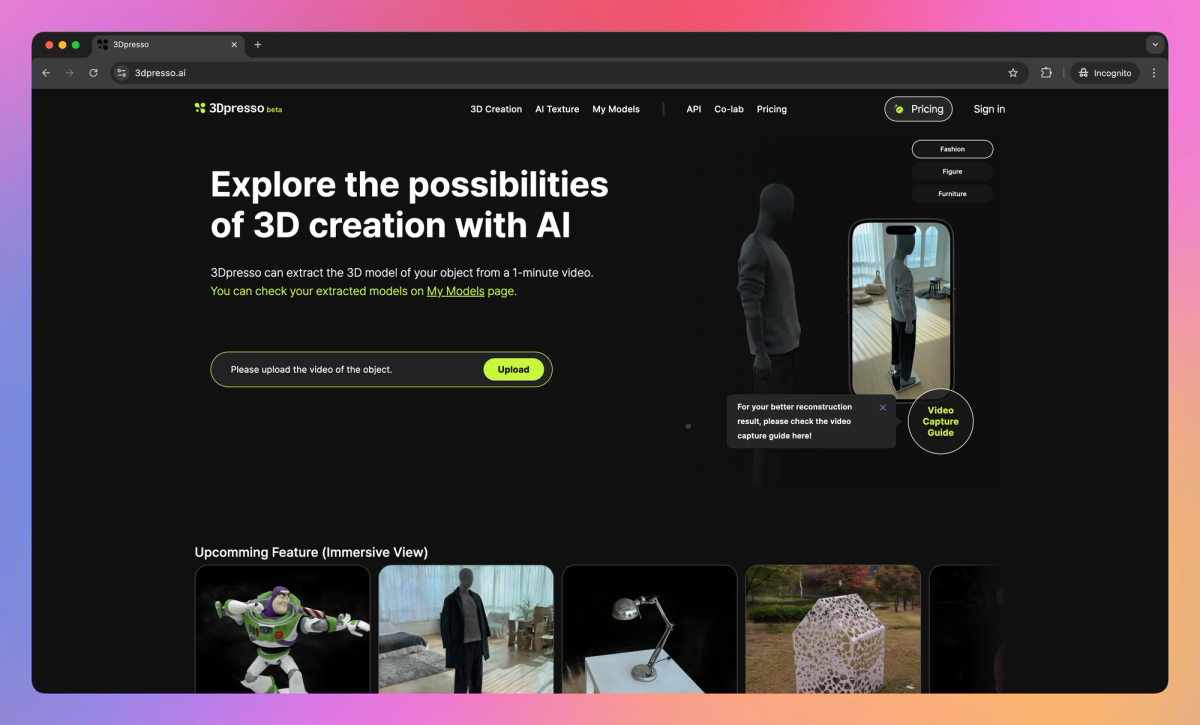This screenshot has height=725, width=1200.
Task: Bookmark this page with the star
Action: tap(1013, 73)
